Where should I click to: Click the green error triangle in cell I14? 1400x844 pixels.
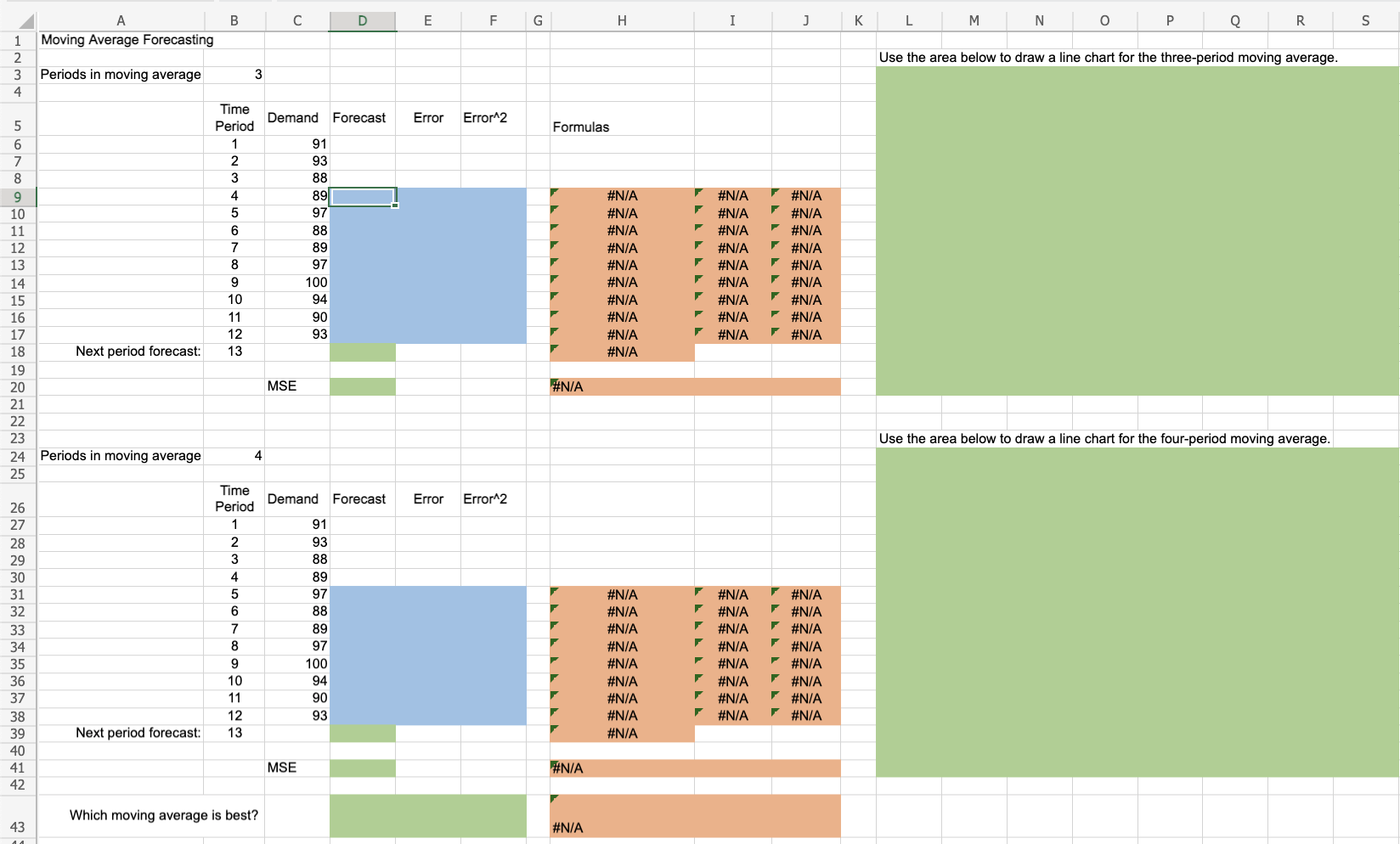[x=700, y=278]
